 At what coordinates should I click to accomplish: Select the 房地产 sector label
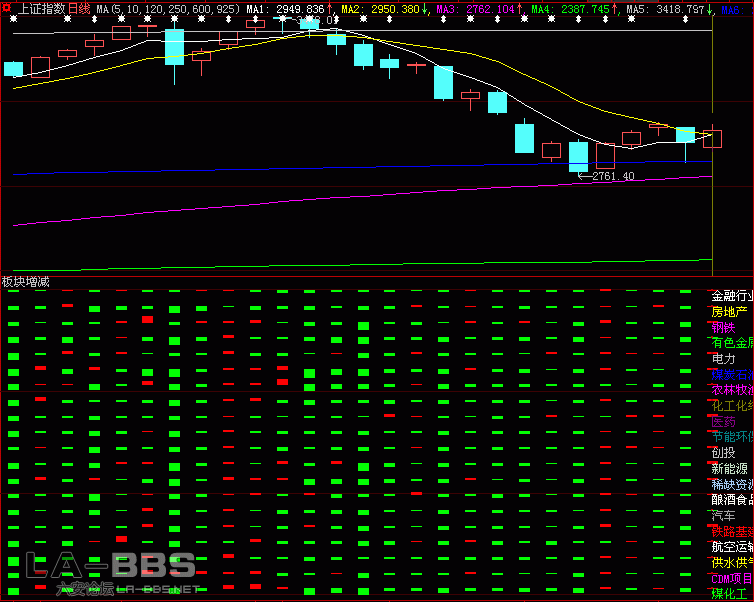729,311
